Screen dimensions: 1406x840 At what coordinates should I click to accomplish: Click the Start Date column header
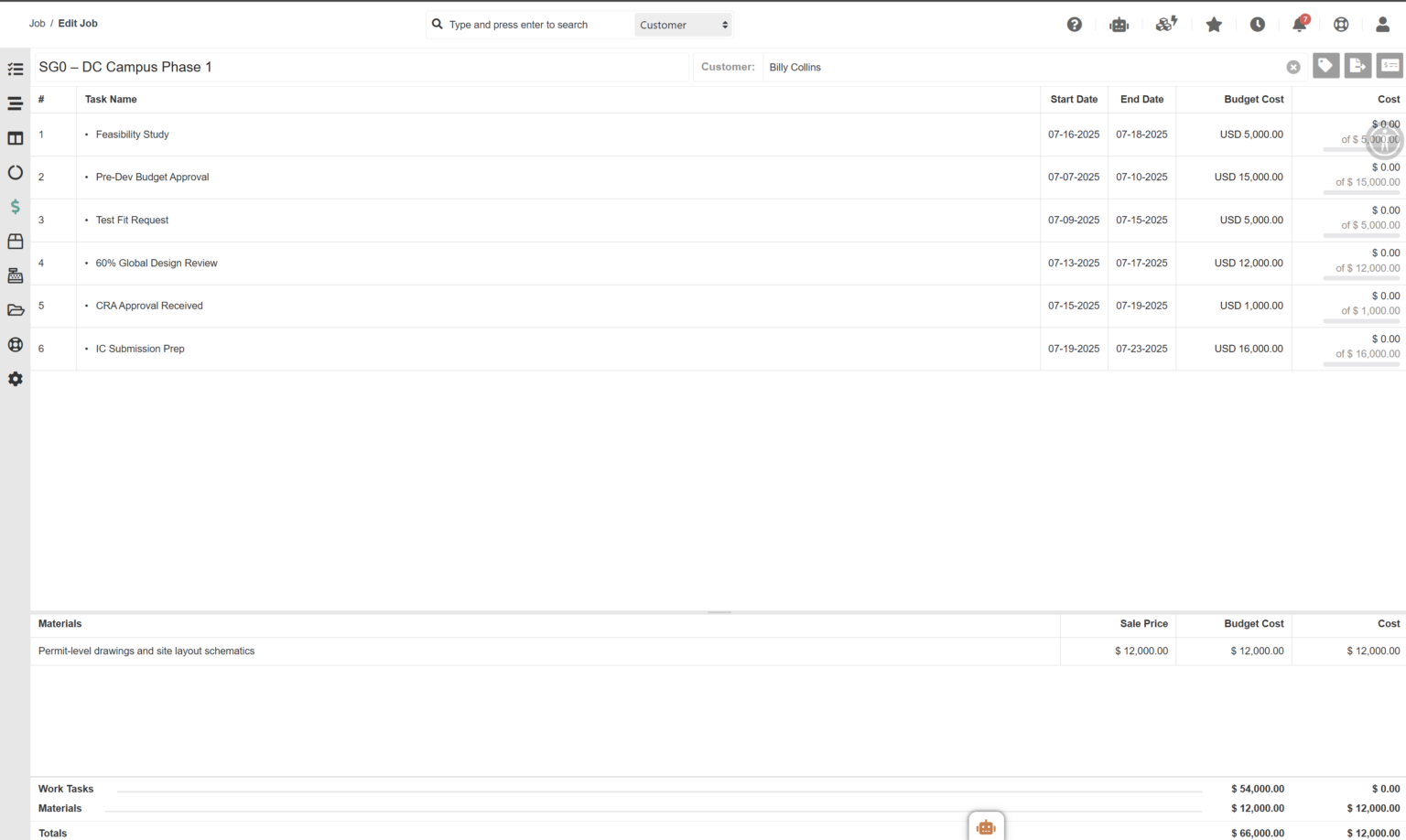coord(1073,99)
